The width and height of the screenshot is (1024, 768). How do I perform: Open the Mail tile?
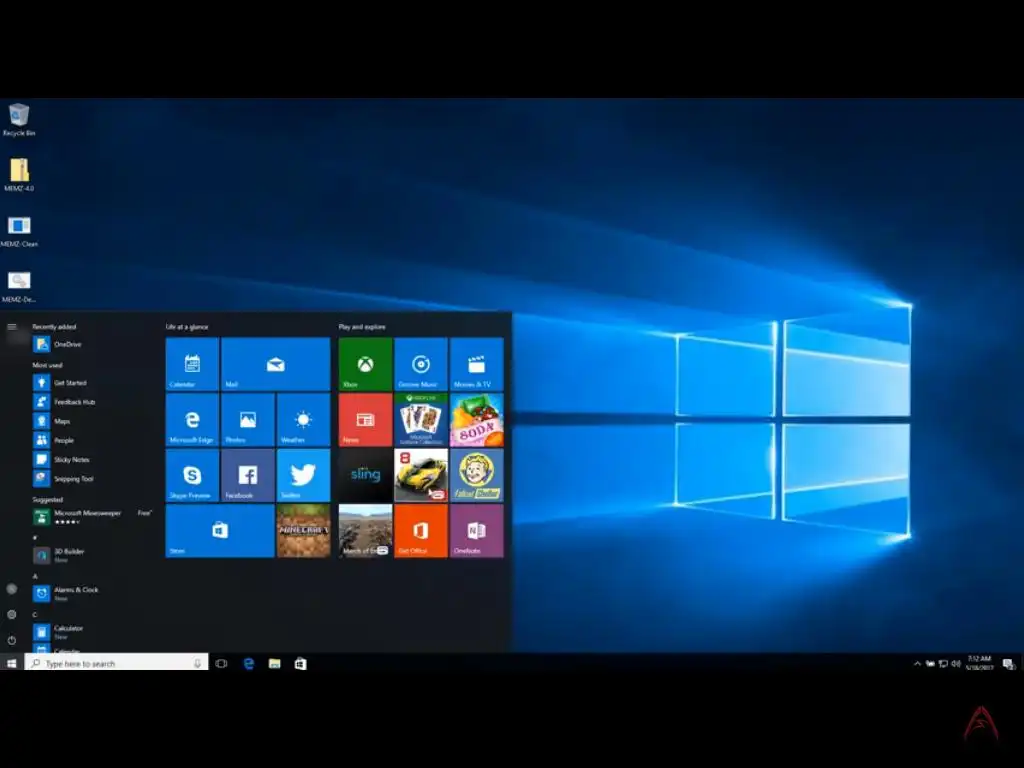(276, 364)
